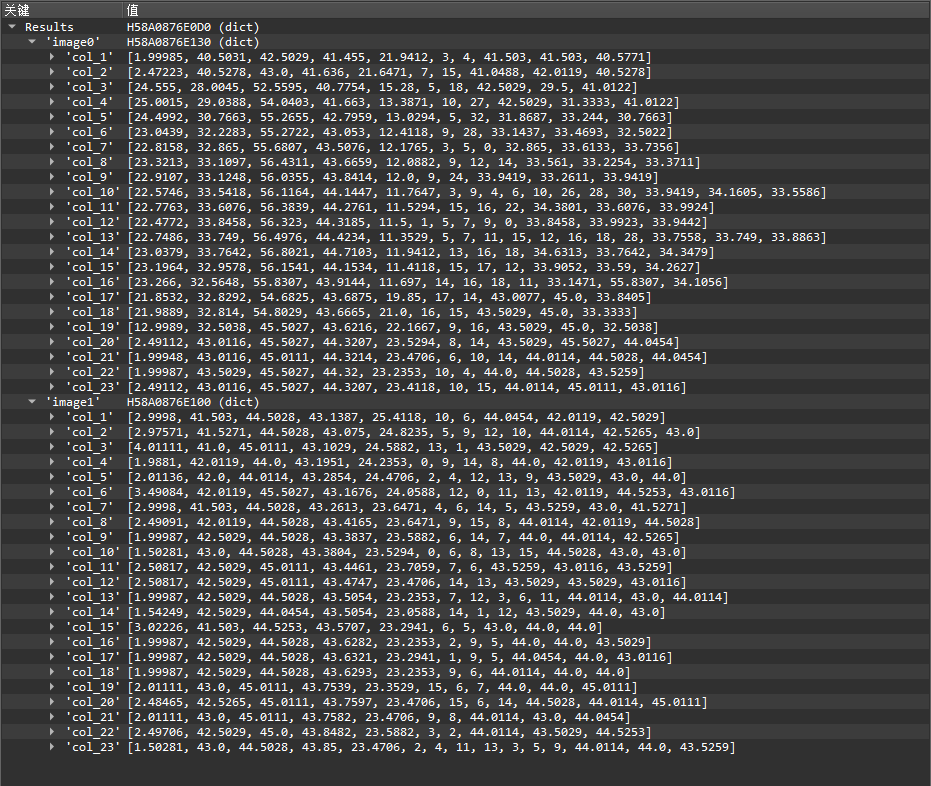This screenshot has width=931, height=786.
Task: Select 'col_14' label under image0
Action: (x=93, y=252)
